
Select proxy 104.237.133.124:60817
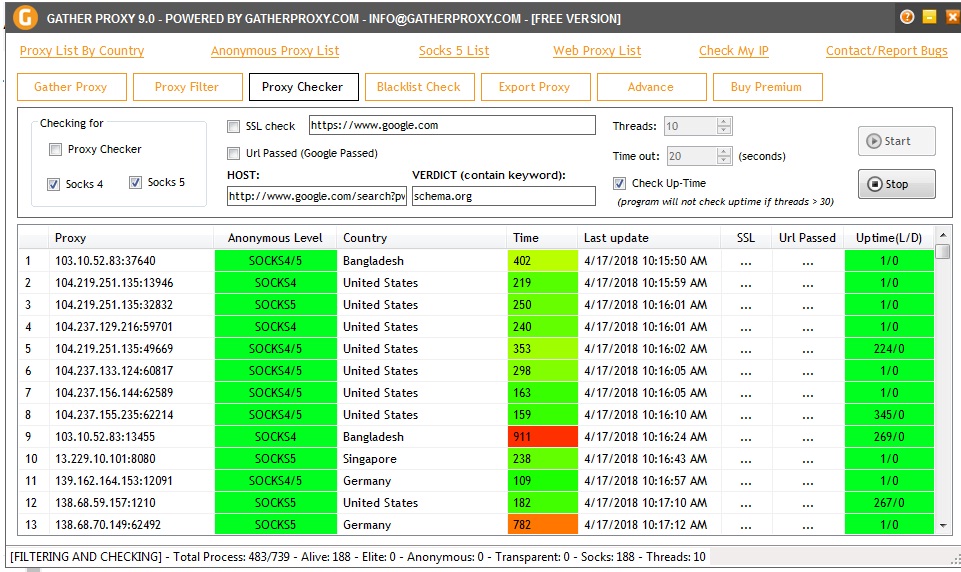pyautogui.click(x=114, y=371)
